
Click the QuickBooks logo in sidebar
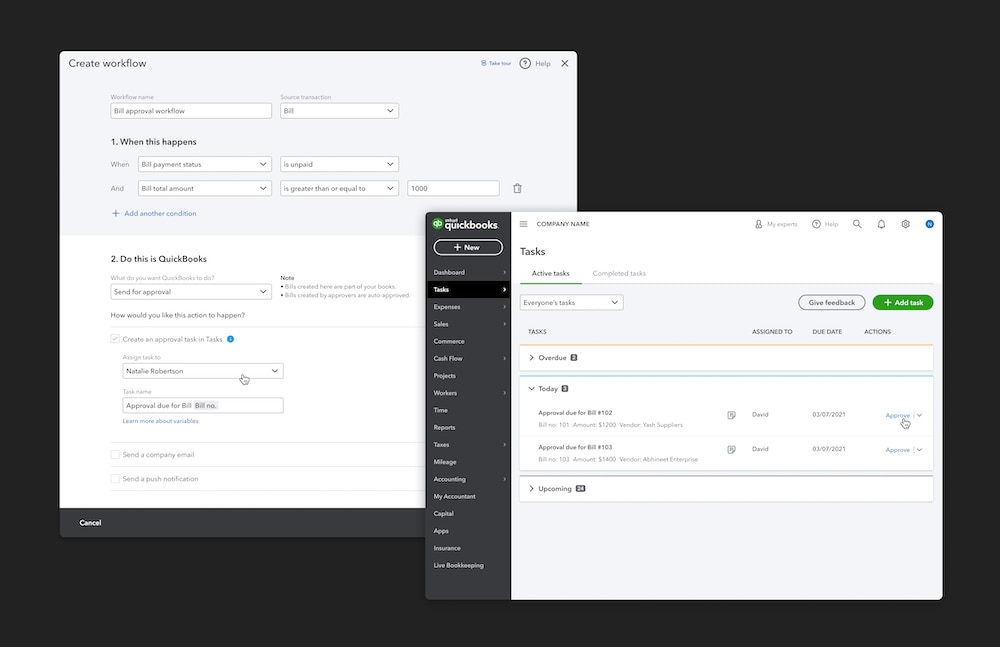click(465, 224)
